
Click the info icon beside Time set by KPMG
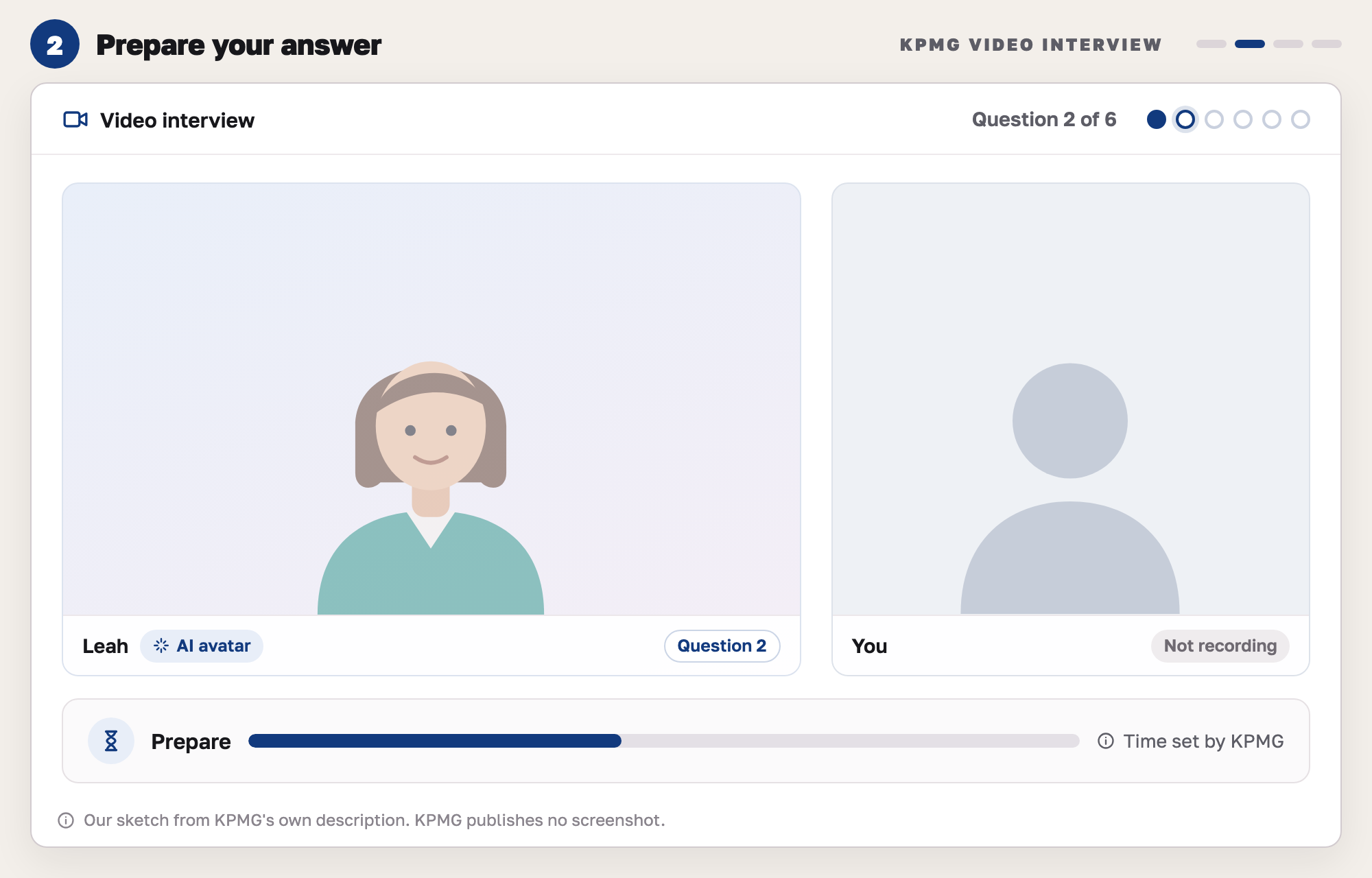[1106, 741]
